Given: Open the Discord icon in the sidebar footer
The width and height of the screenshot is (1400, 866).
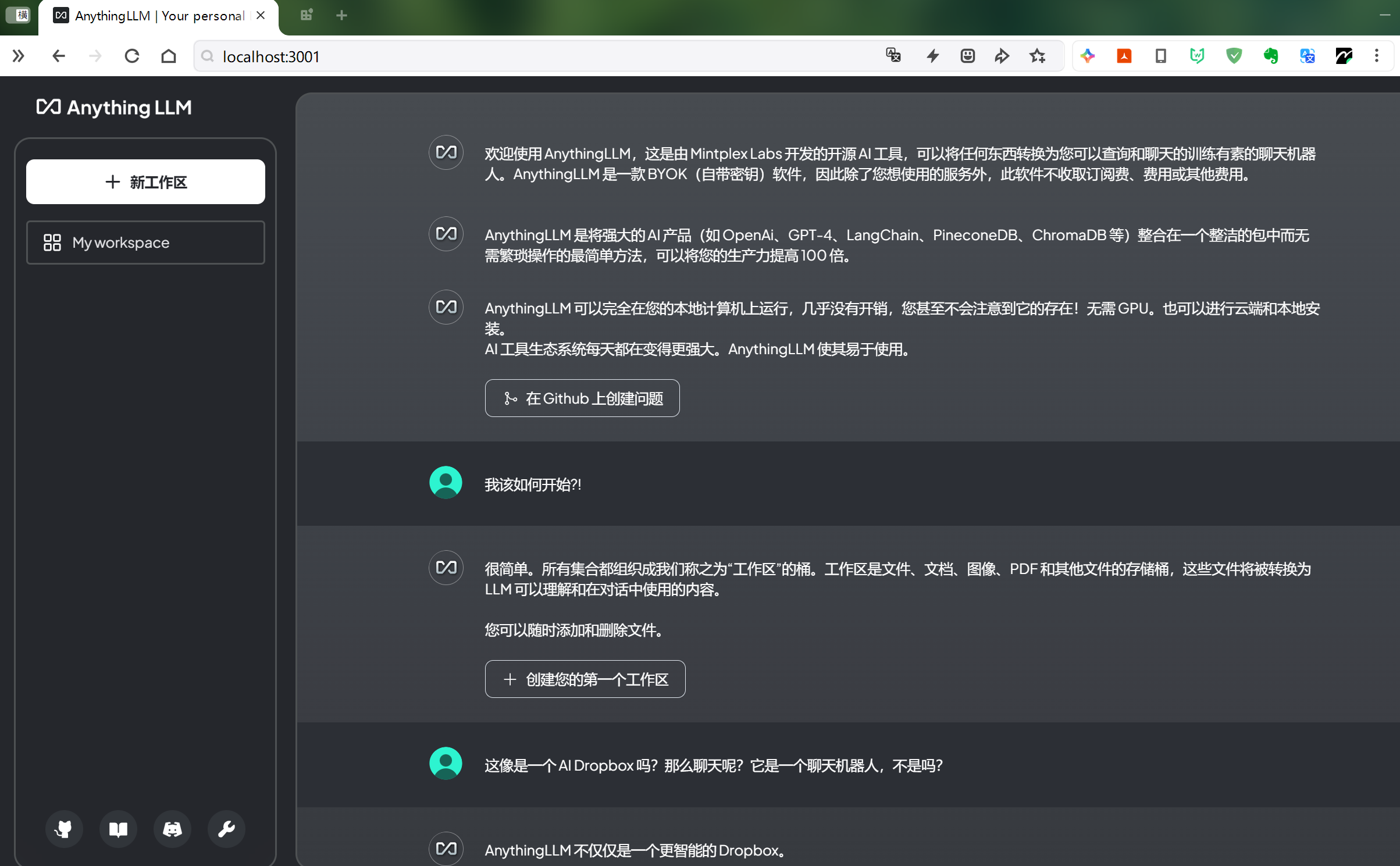Looking at the screenshot, I should tap(172, 829).
